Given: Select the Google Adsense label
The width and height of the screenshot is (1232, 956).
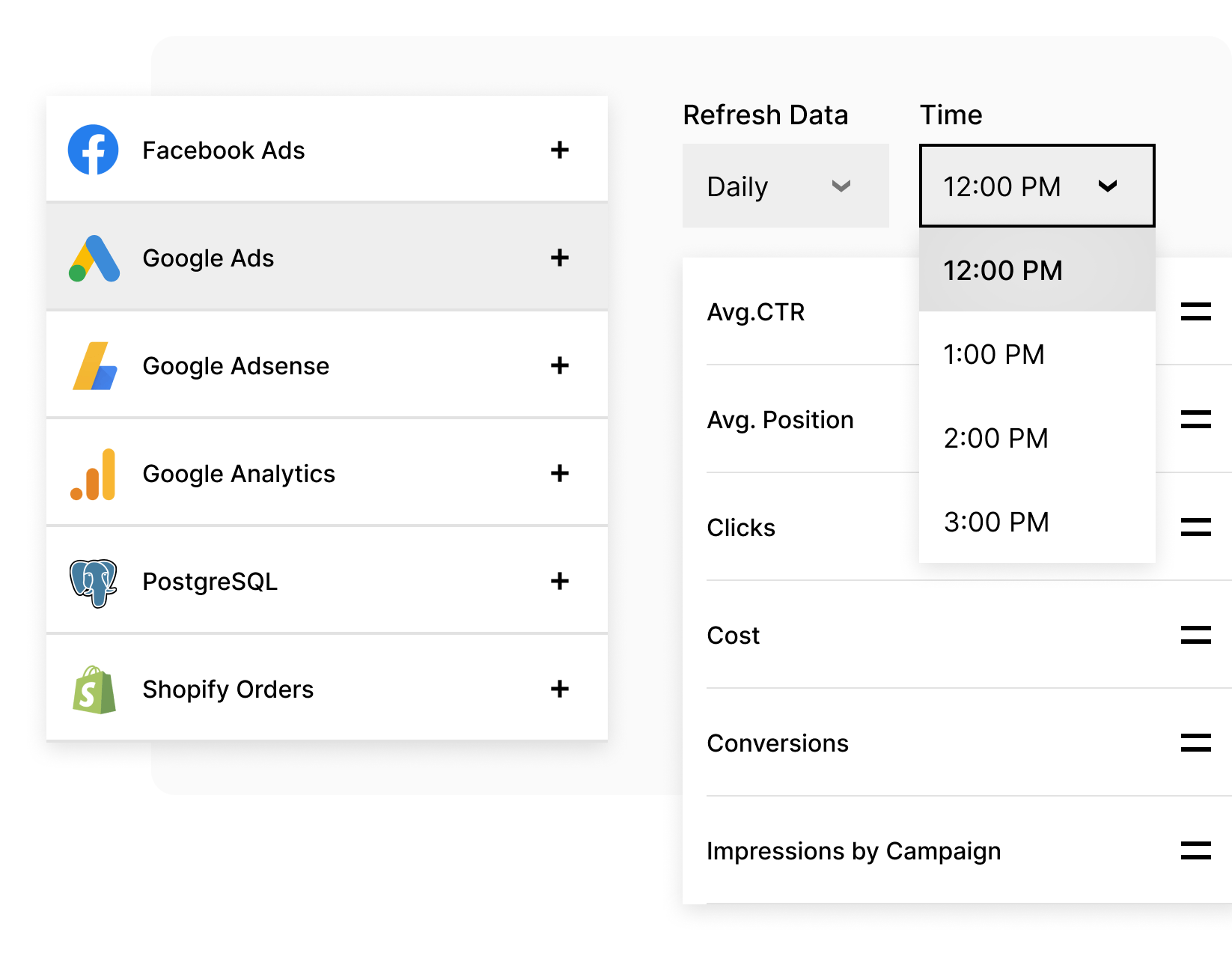Looking at the screenshot, I should coord(236,366).
